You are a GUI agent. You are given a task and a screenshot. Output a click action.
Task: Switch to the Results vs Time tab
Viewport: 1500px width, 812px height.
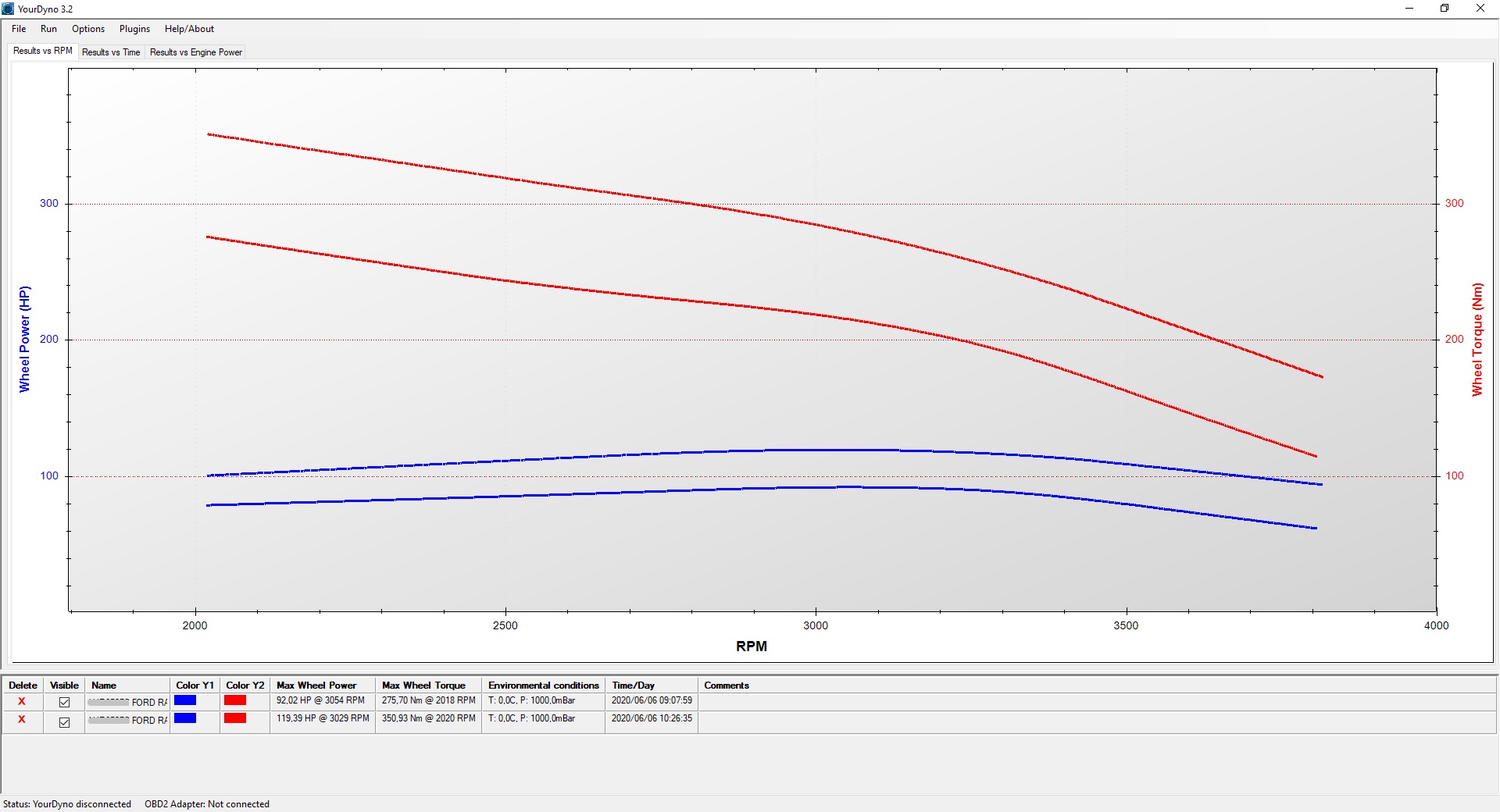point(111,52)
